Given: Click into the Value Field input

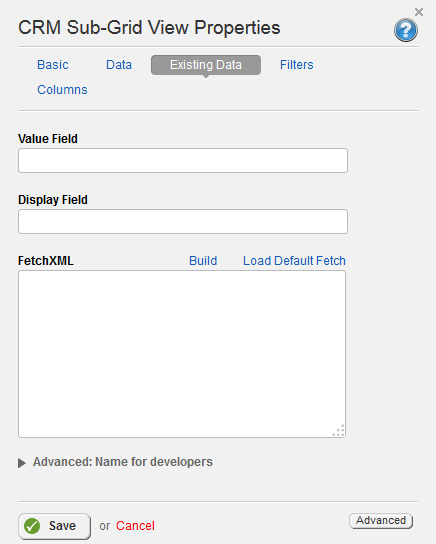Looking at the screenshot, I should [x=183, y=160].
